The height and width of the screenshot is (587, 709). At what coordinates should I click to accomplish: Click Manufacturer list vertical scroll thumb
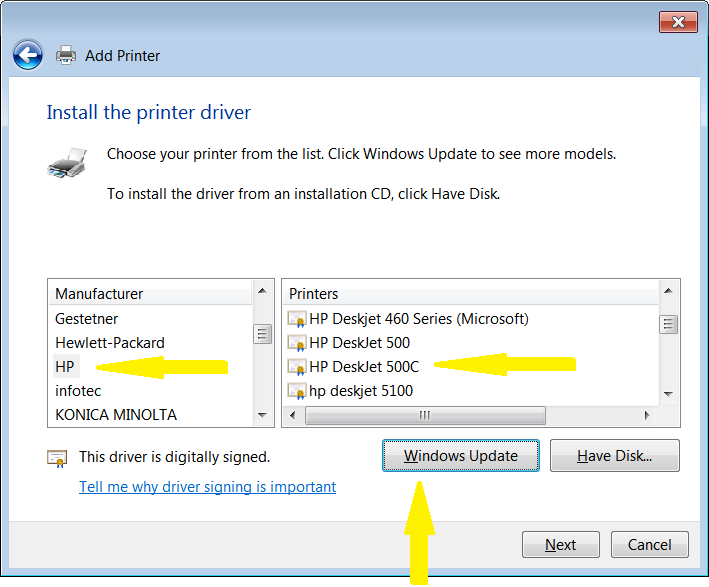262,334
